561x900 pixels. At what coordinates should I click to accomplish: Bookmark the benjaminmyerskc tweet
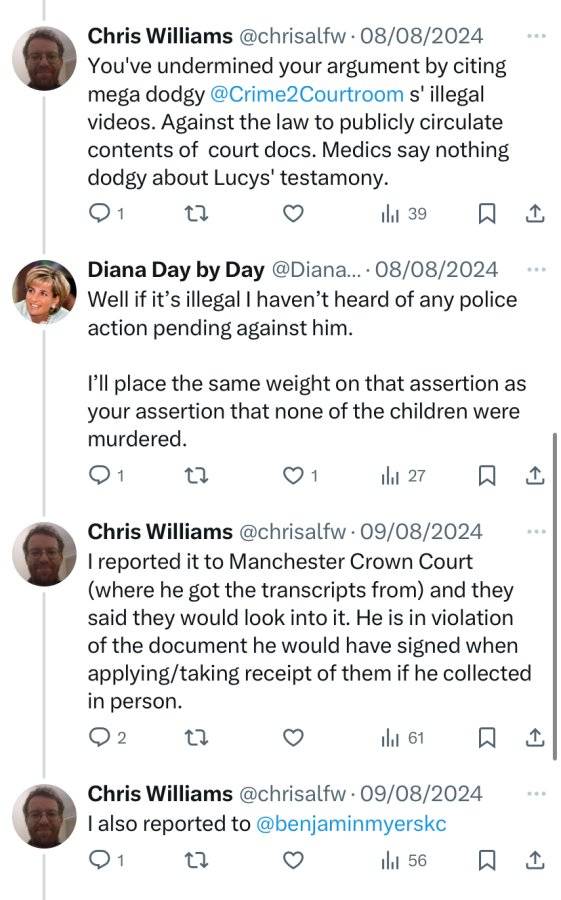point(487,860)
